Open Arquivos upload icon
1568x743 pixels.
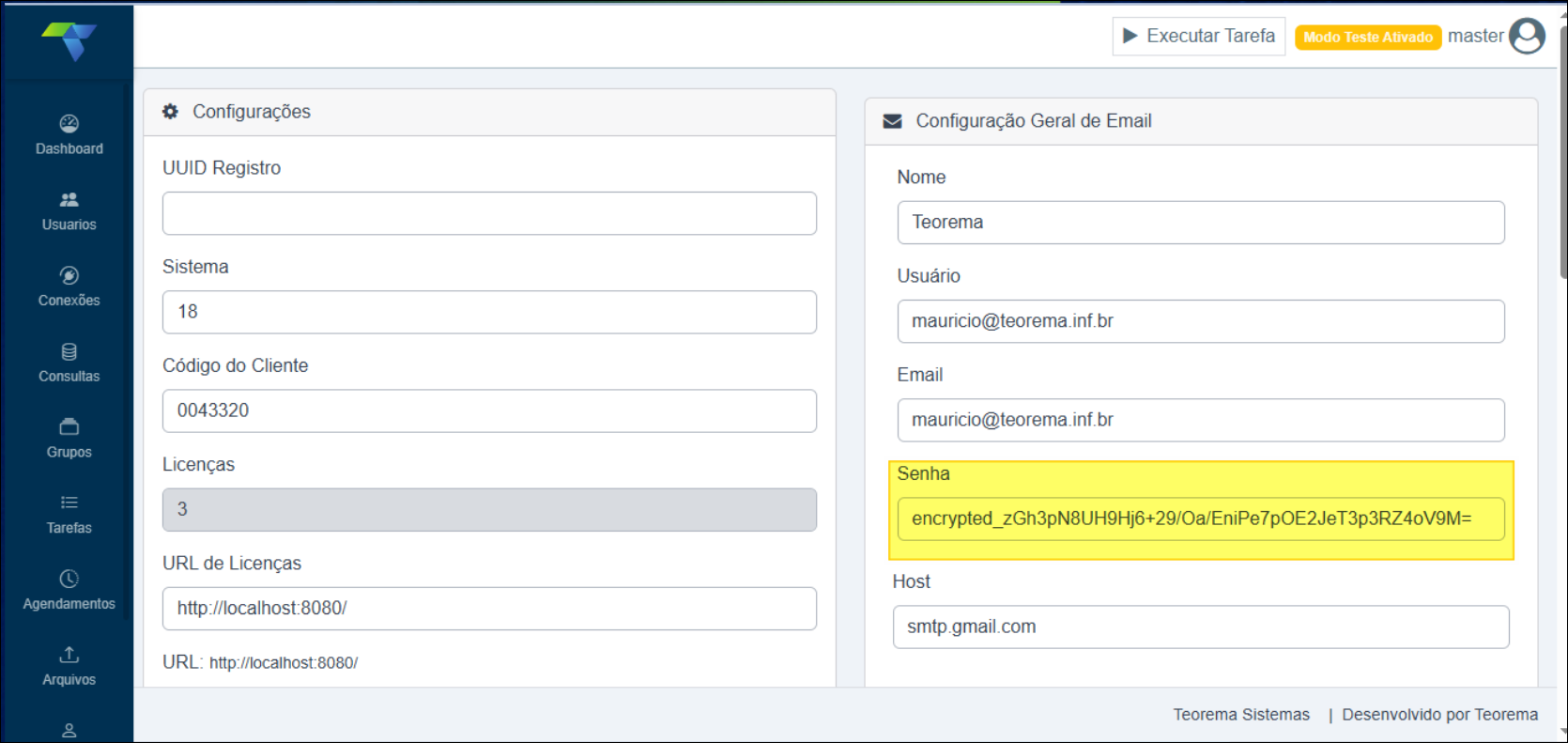[69, 656]
